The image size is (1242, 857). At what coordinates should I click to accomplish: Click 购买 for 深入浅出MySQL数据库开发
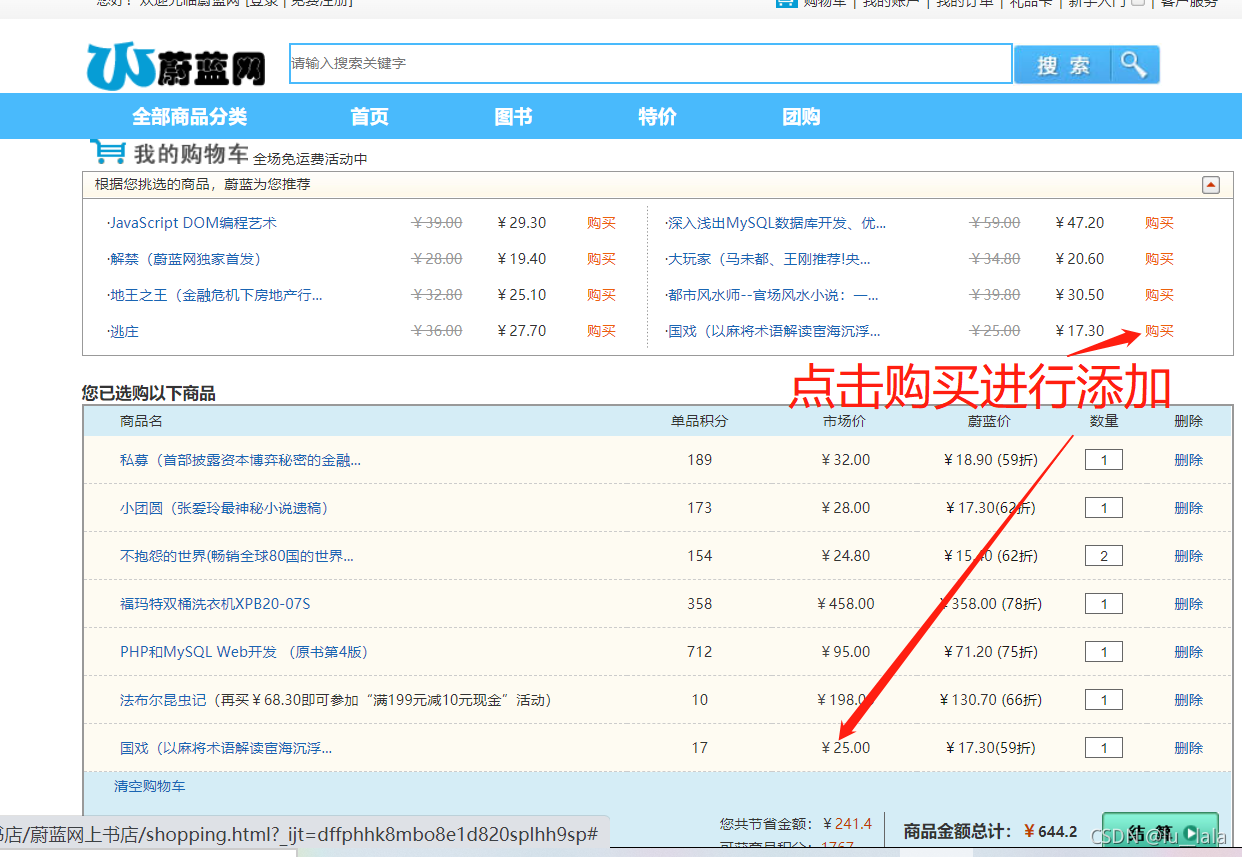click(x=1159, y=223)
